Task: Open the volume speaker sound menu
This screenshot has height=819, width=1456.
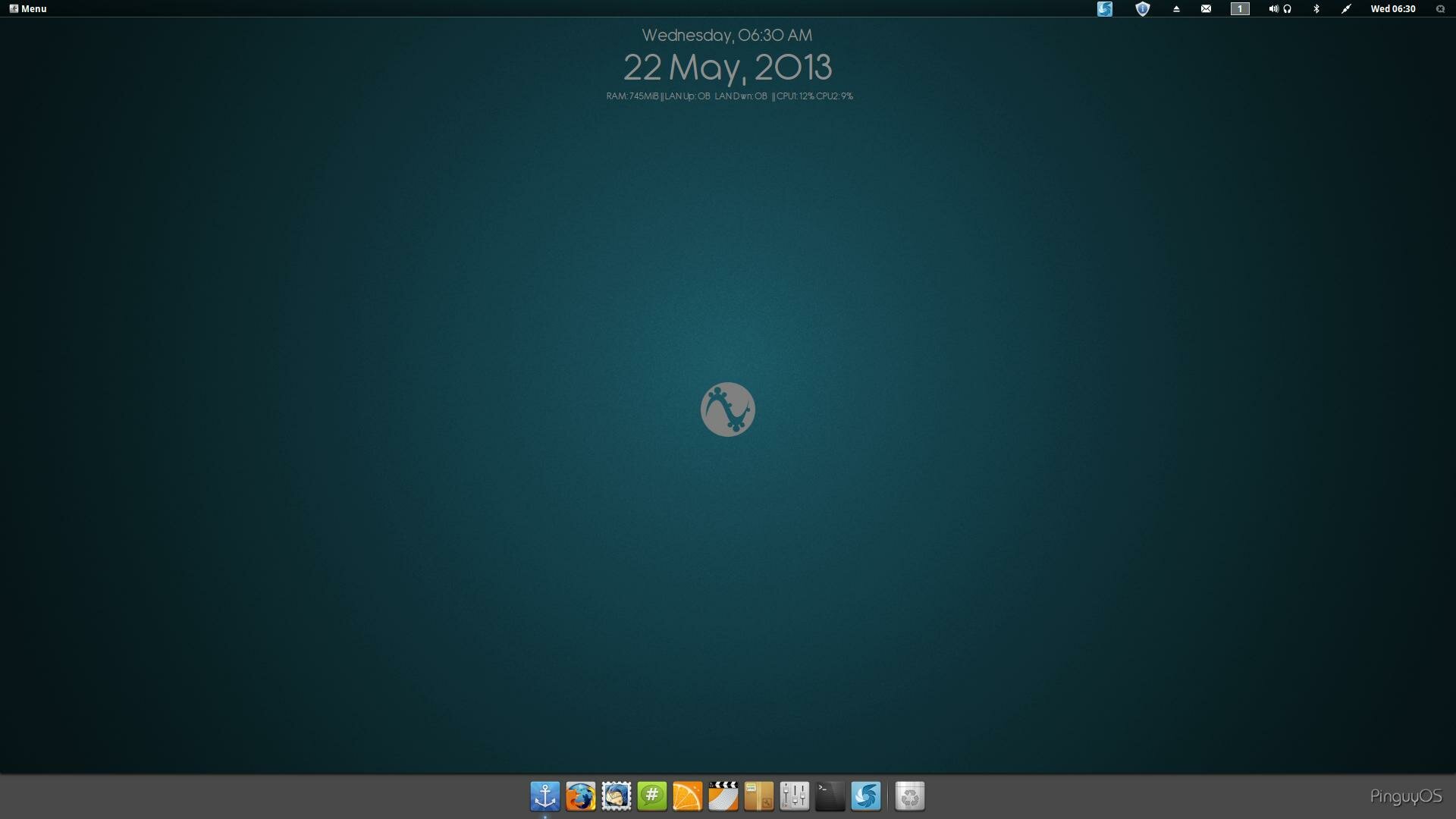Action: (1273, 8)
